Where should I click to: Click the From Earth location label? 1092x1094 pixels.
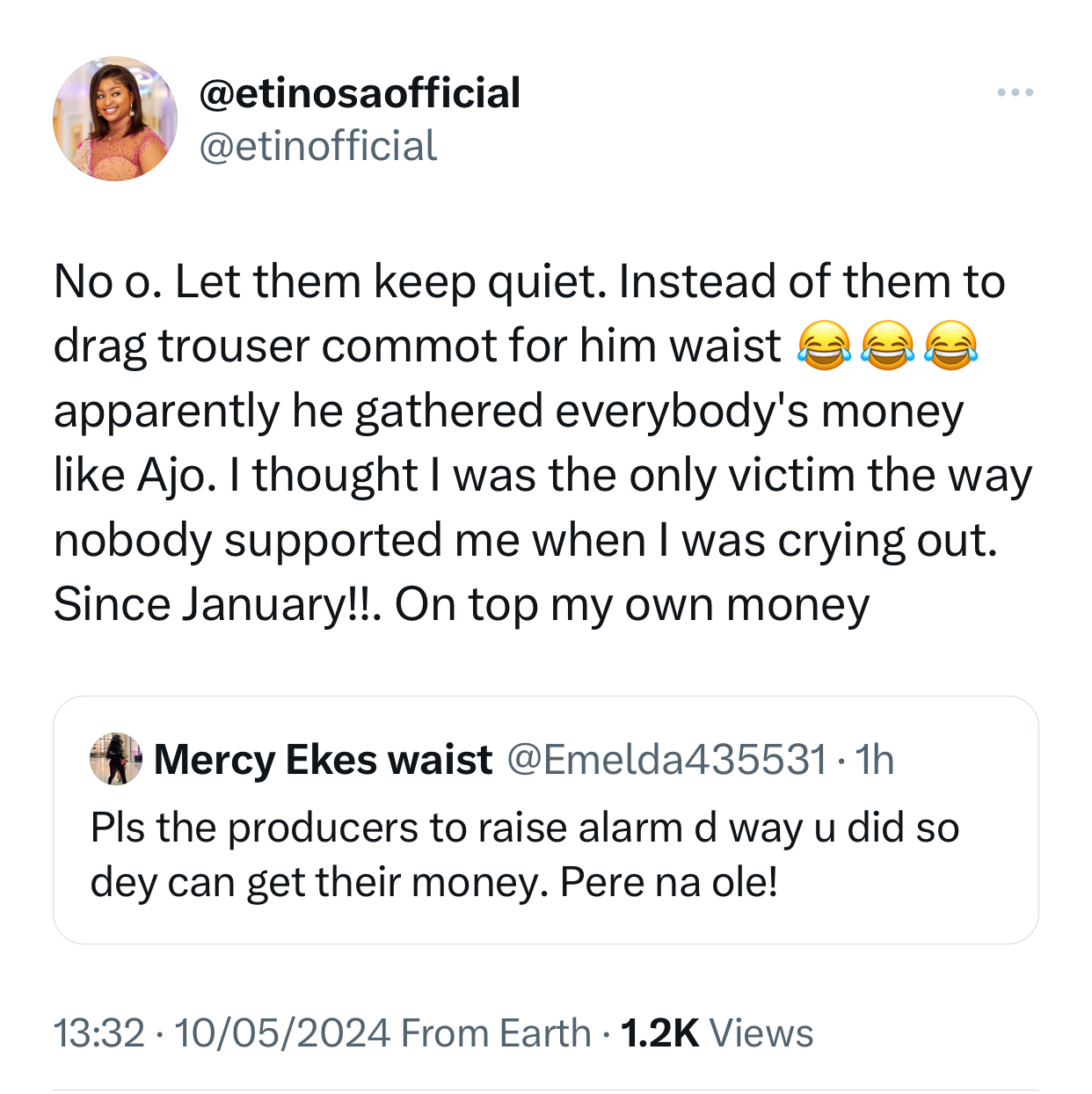click(x=496, y=1033)
